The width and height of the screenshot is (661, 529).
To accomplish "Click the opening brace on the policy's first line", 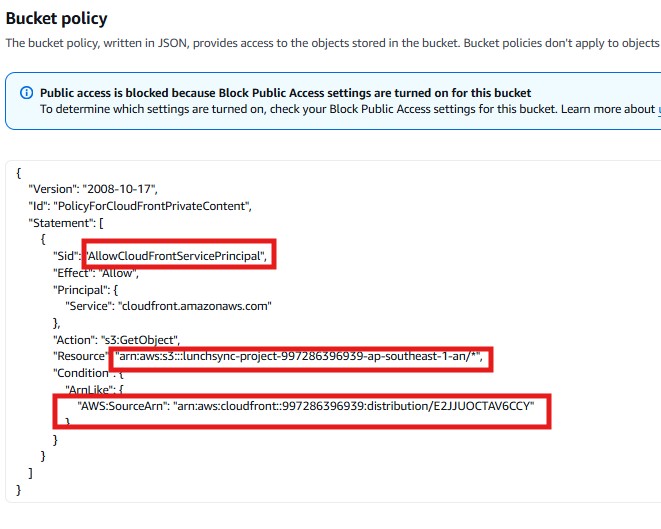I will 19,173.
